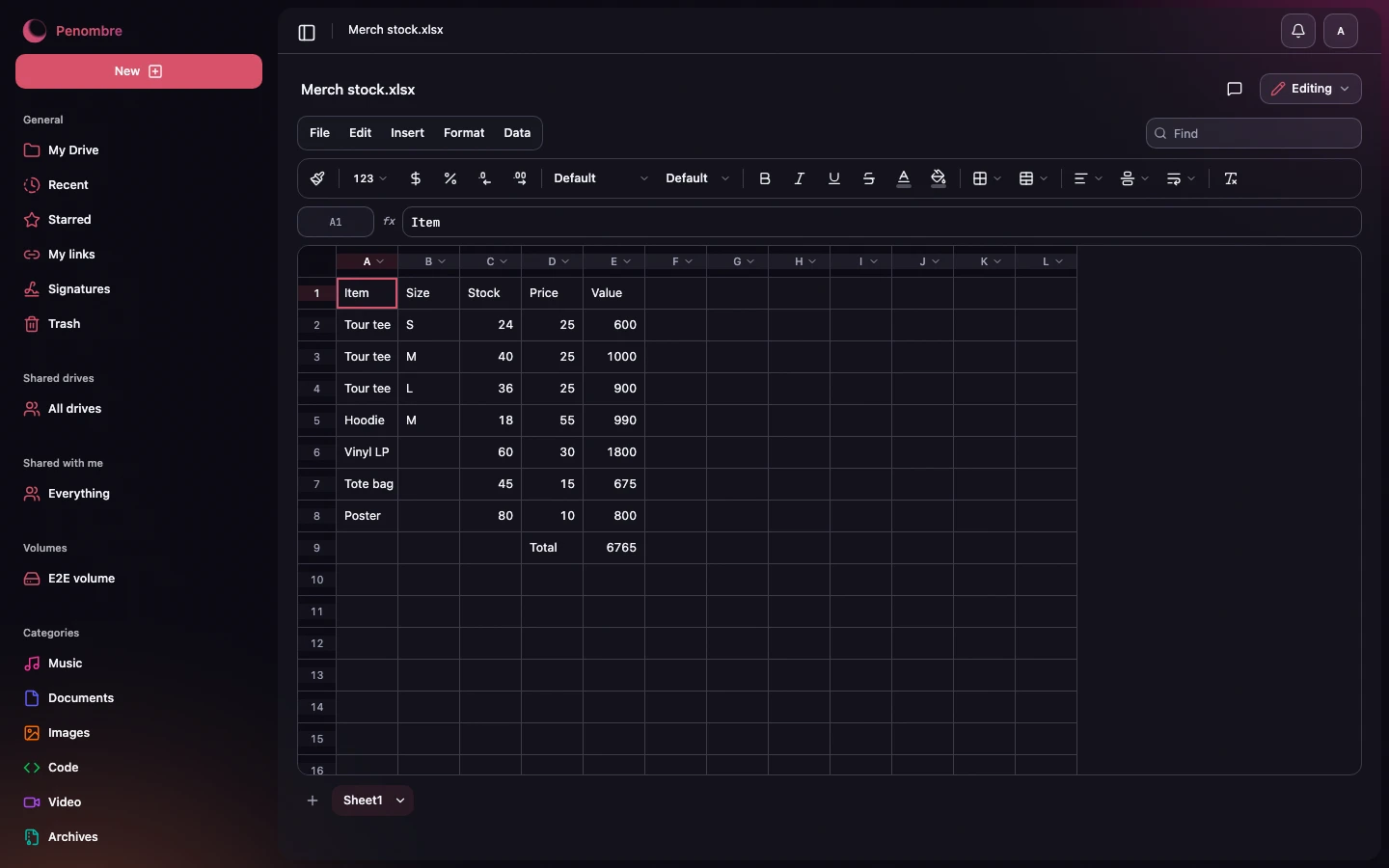Open the Sheet1 tab chevron menu

(400, 800)
